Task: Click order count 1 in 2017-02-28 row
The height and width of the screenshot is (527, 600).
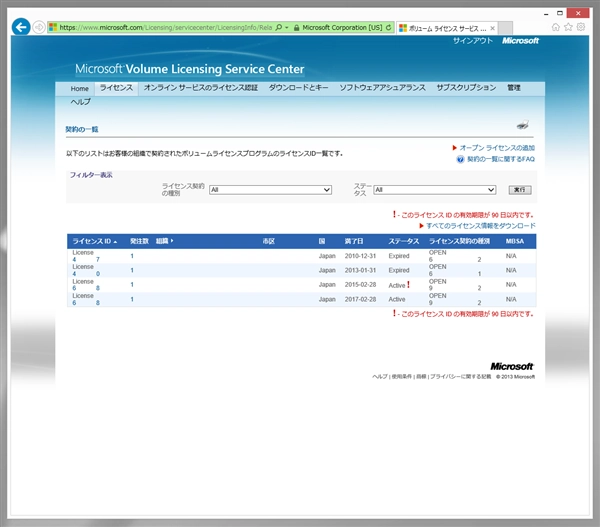Action: click(x=132, y=299)
